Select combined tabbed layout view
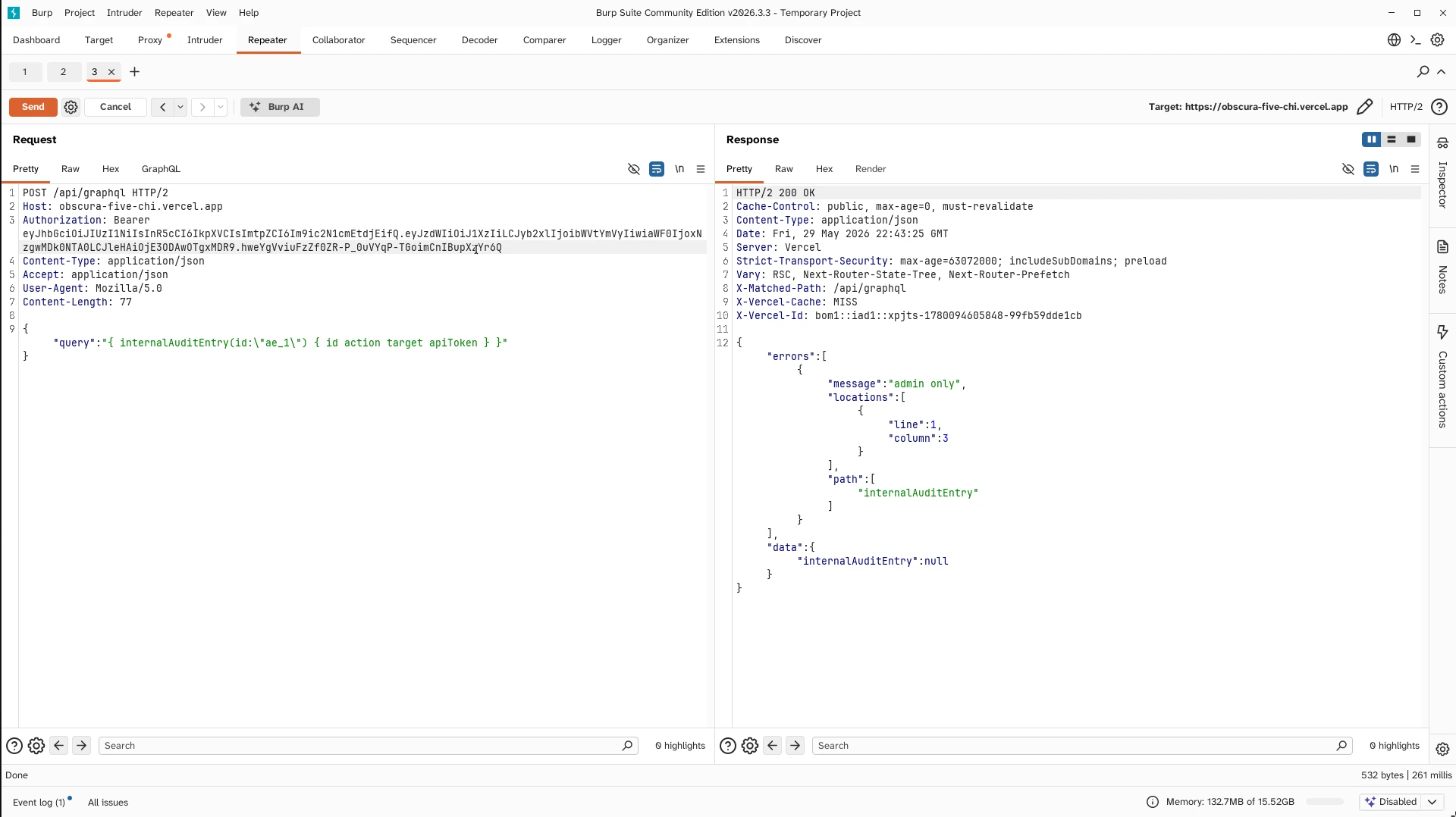 (x=1411, y=139)
